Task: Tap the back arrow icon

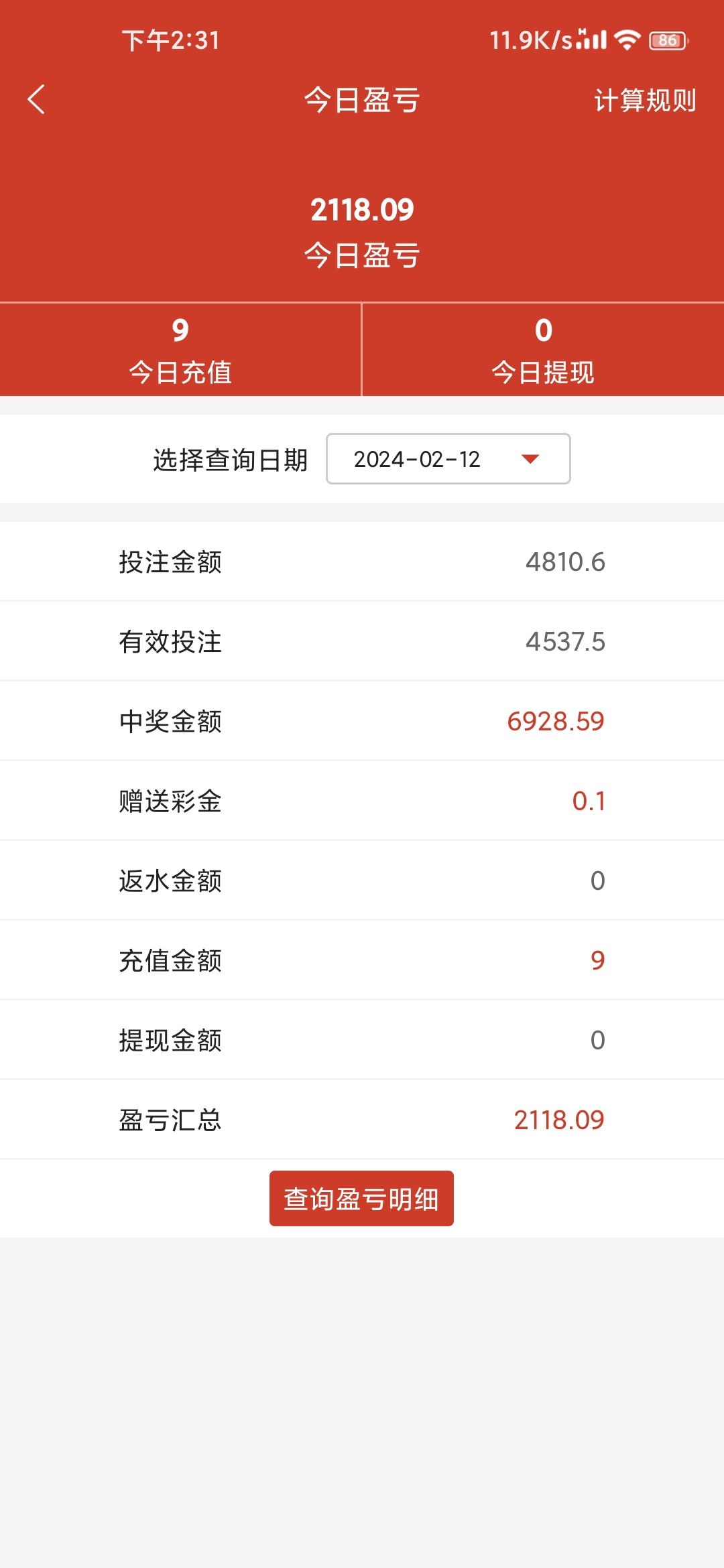Action: click(36, 99)
